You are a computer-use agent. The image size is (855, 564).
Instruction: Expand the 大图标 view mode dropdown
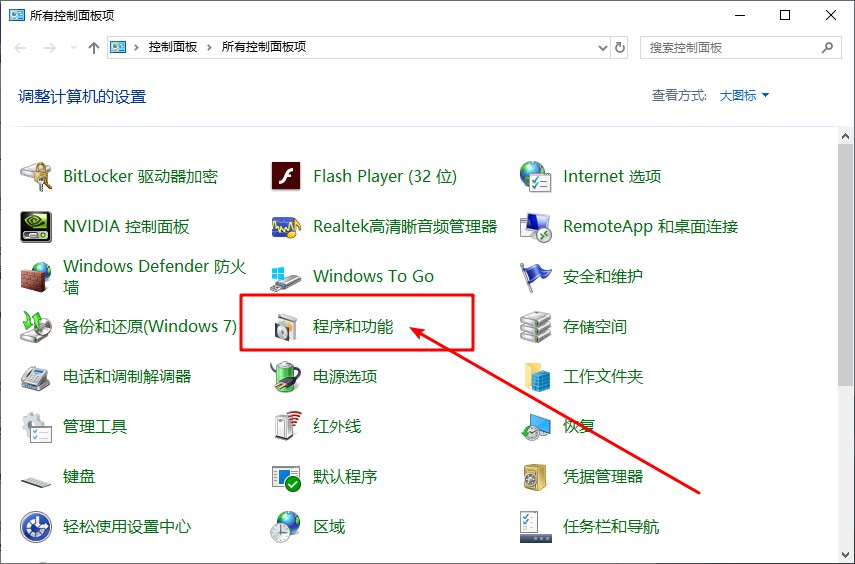tap(745, 96)
